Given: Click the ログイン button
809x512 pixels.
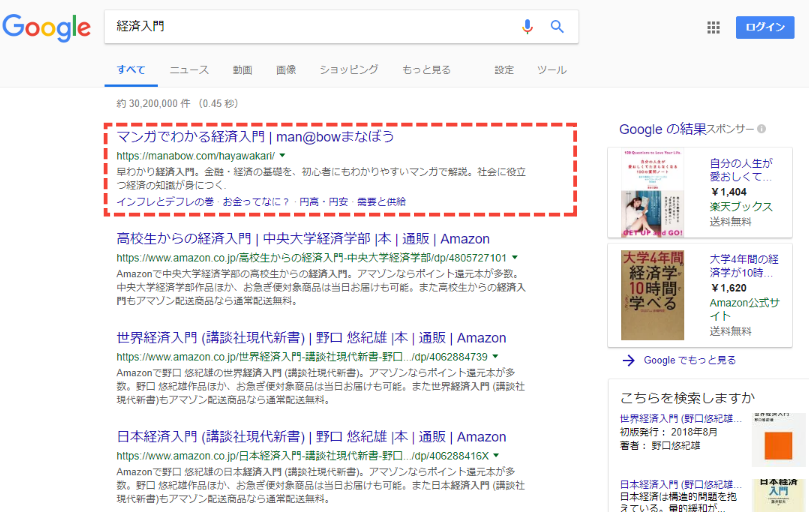Looking at the screenshot, I should pyautogui.click(x=765, y=27).
